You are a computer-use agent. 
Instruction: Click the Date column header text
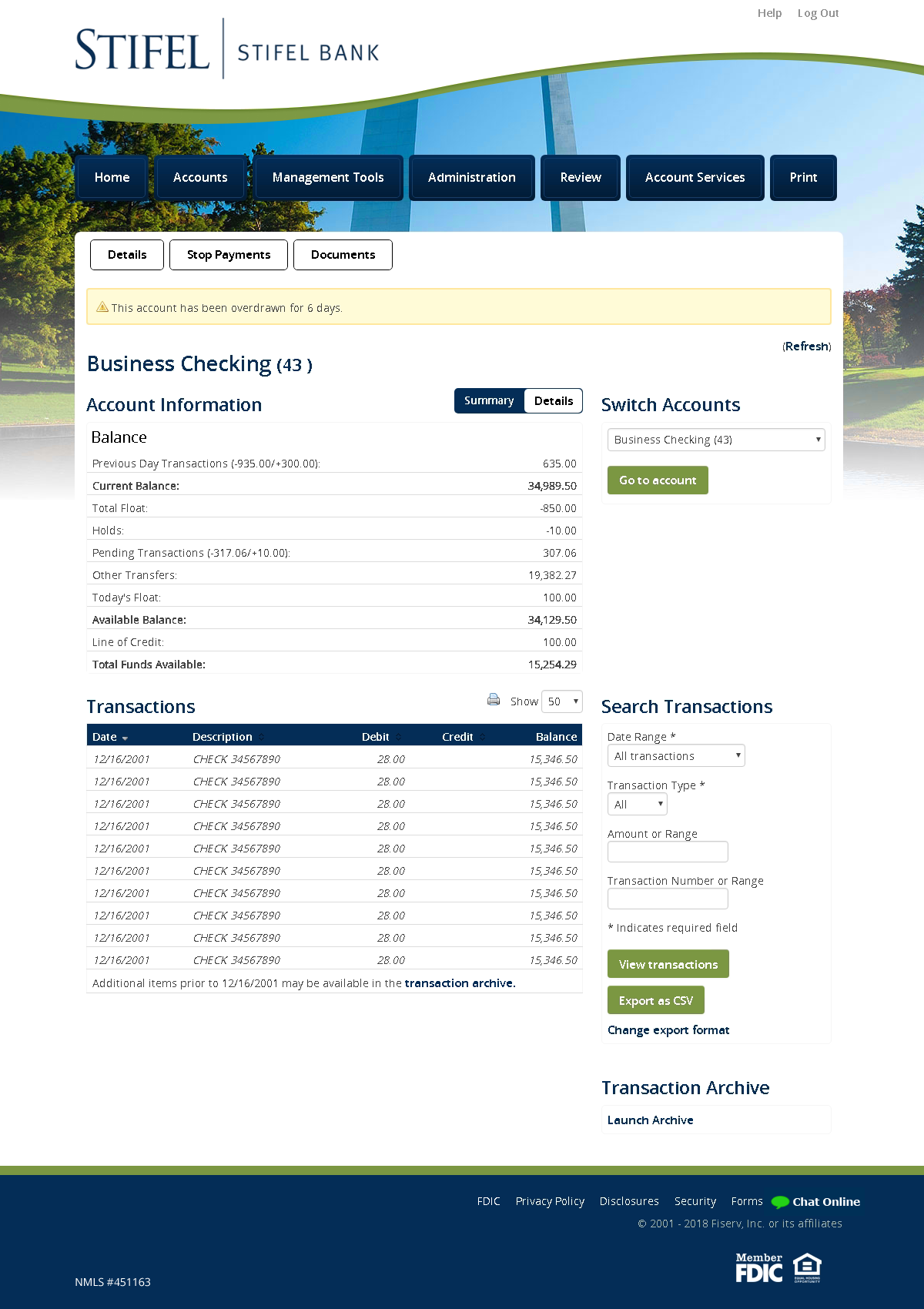click(x=105, y=737)
